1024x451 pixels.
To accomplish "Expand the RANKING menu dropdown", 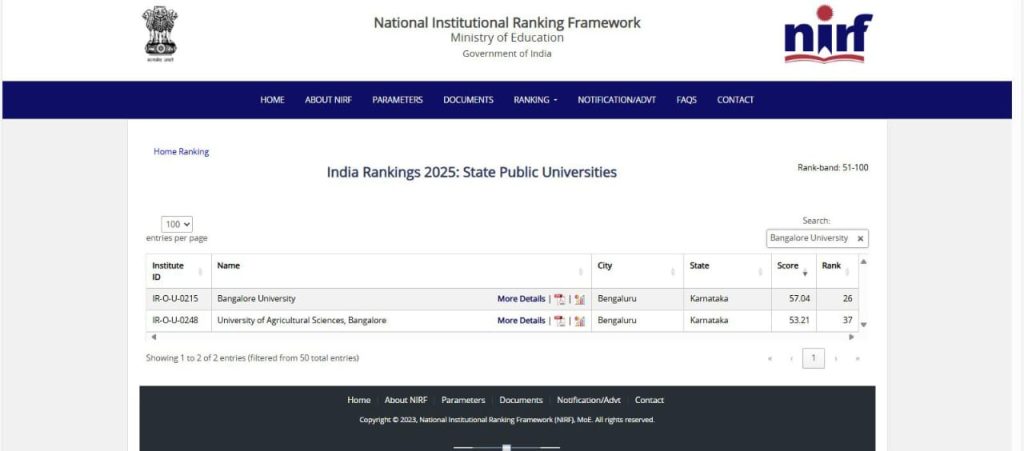I will click(535, 100).
